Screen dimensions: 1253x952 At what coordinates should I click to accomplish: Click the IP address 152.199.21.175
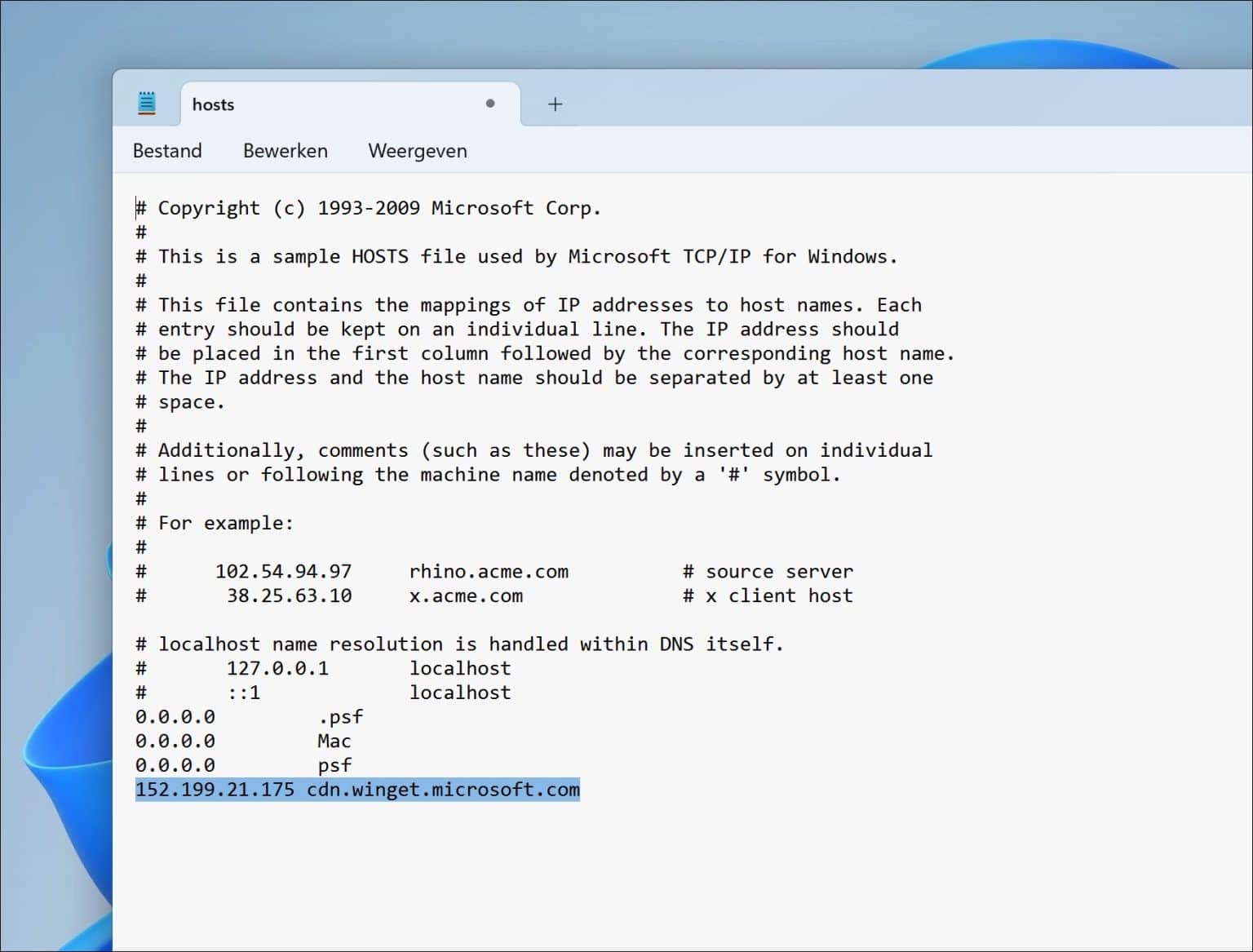(x=215, y=790)
